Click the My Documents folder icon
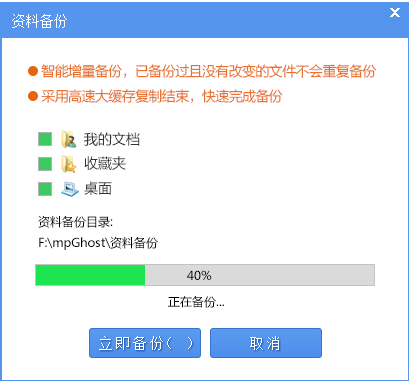 (x=69, y=139)
